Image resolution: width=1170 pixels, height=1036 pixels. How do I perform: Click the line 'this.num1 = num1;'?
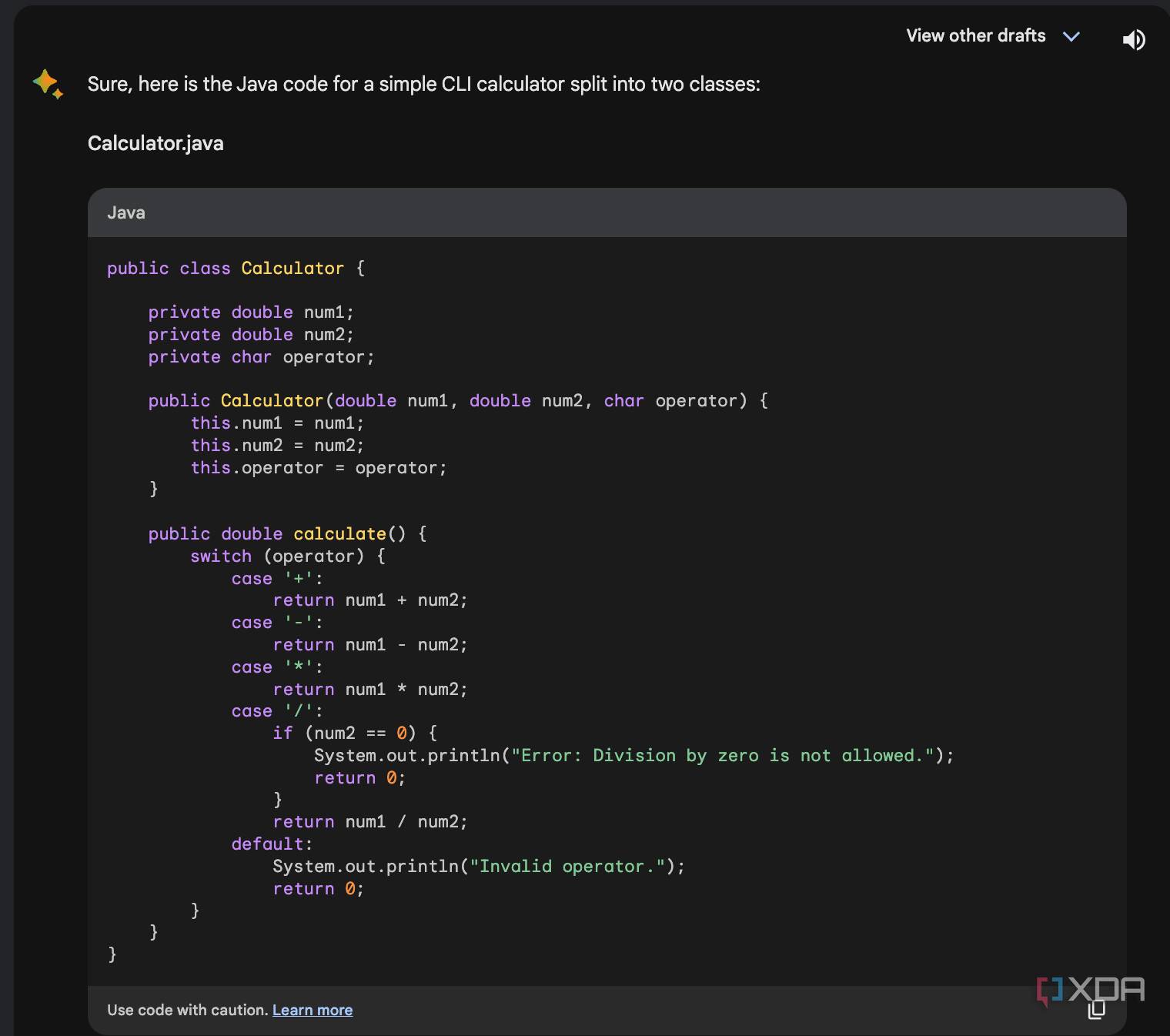(277, 423)
